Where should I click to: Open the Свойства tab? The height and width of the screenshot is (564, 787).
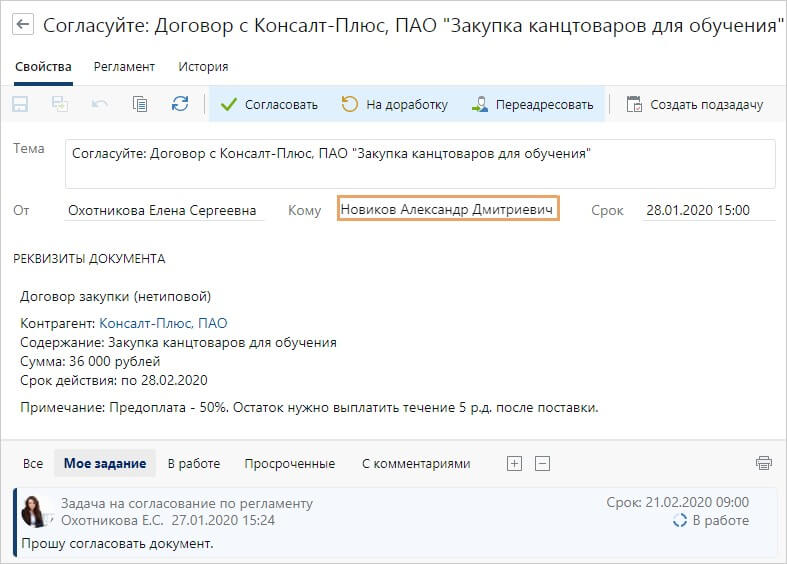pos(43,67)
